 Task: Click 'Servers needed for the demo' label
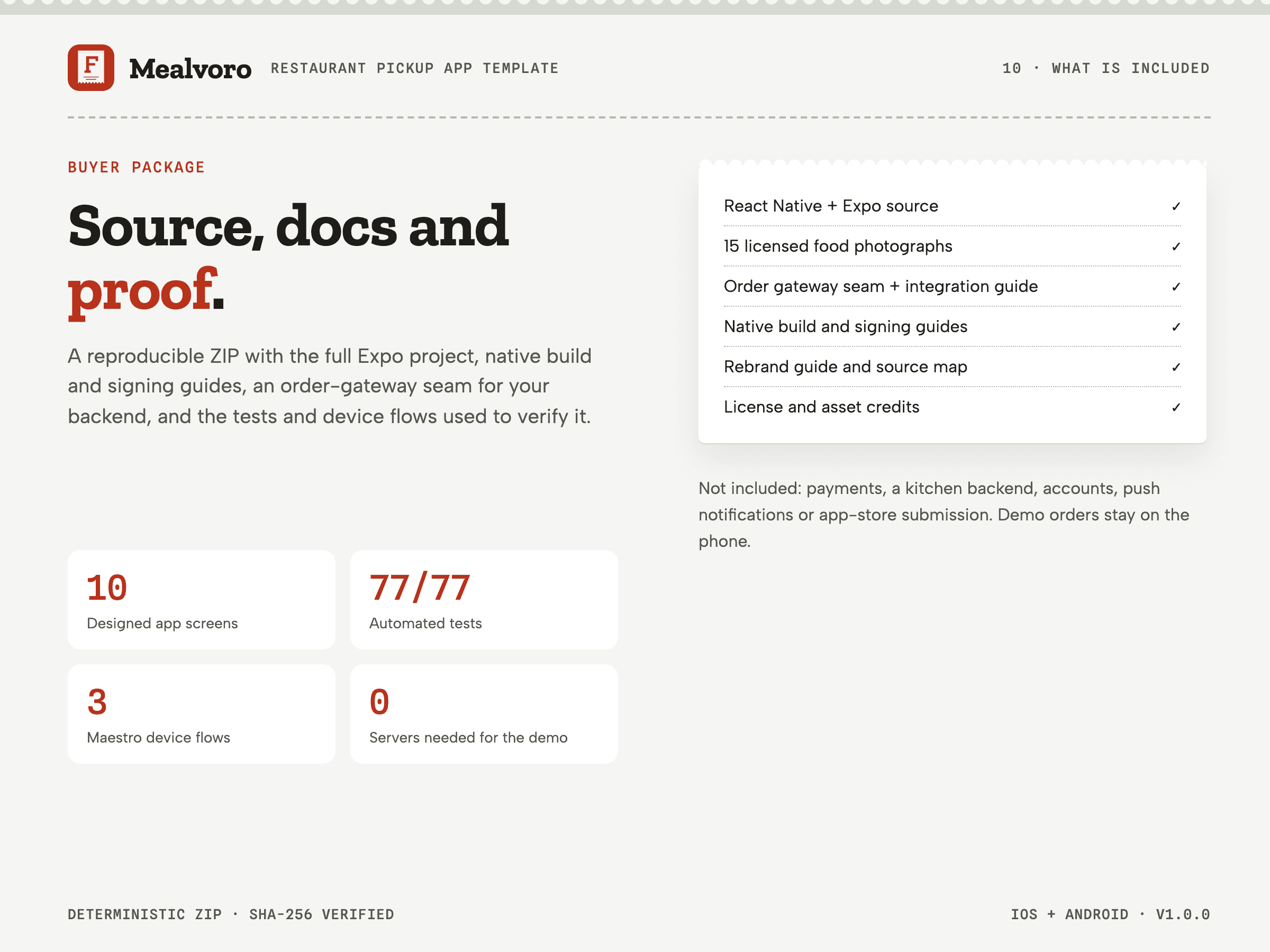[468, 737]
